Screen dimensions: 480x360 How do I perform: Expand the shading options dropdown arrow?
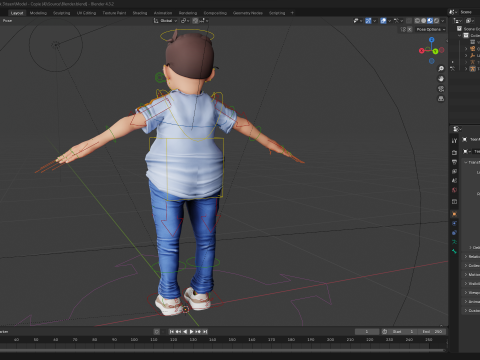click(x=443, y=21)
